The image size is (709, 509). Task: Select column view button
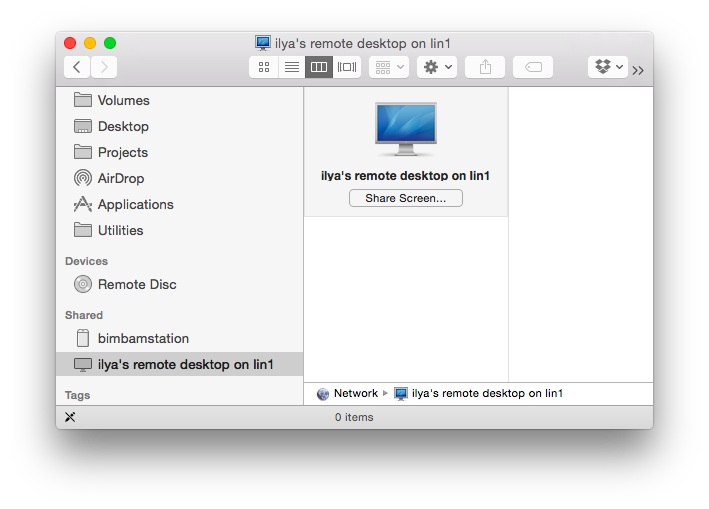coord(319,67)
